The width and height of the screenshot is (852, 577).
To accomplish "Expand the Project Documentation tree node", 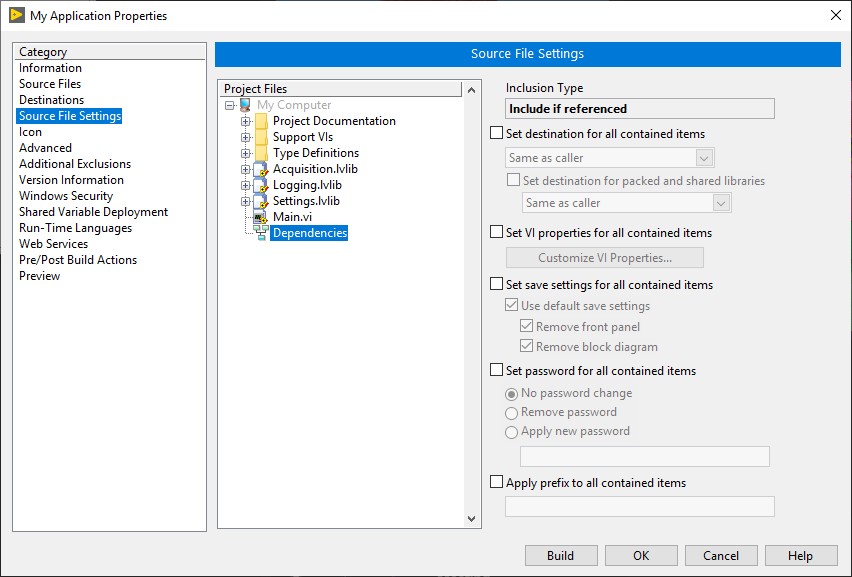I will tap(245, 121).
